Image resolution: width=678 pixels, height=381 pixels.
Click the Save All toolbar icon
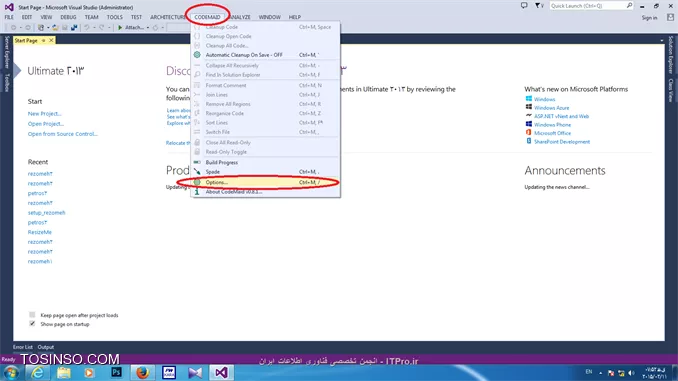pyautogui.click(x=74, y=28)
